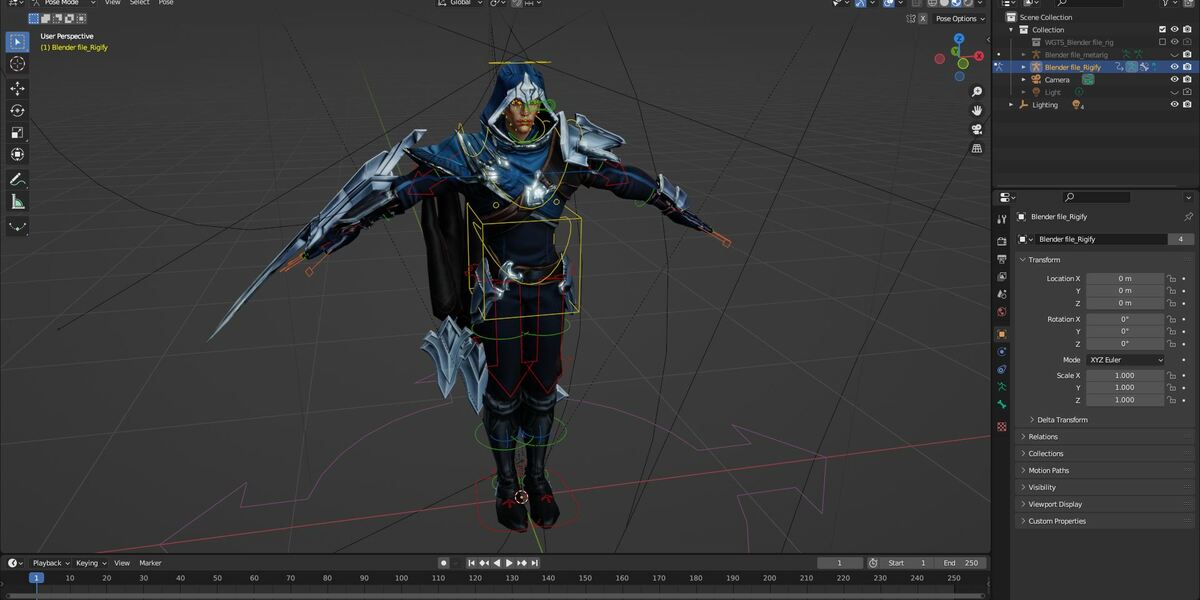Open the Pose Options popover
1200x600 pixels.
960,18
